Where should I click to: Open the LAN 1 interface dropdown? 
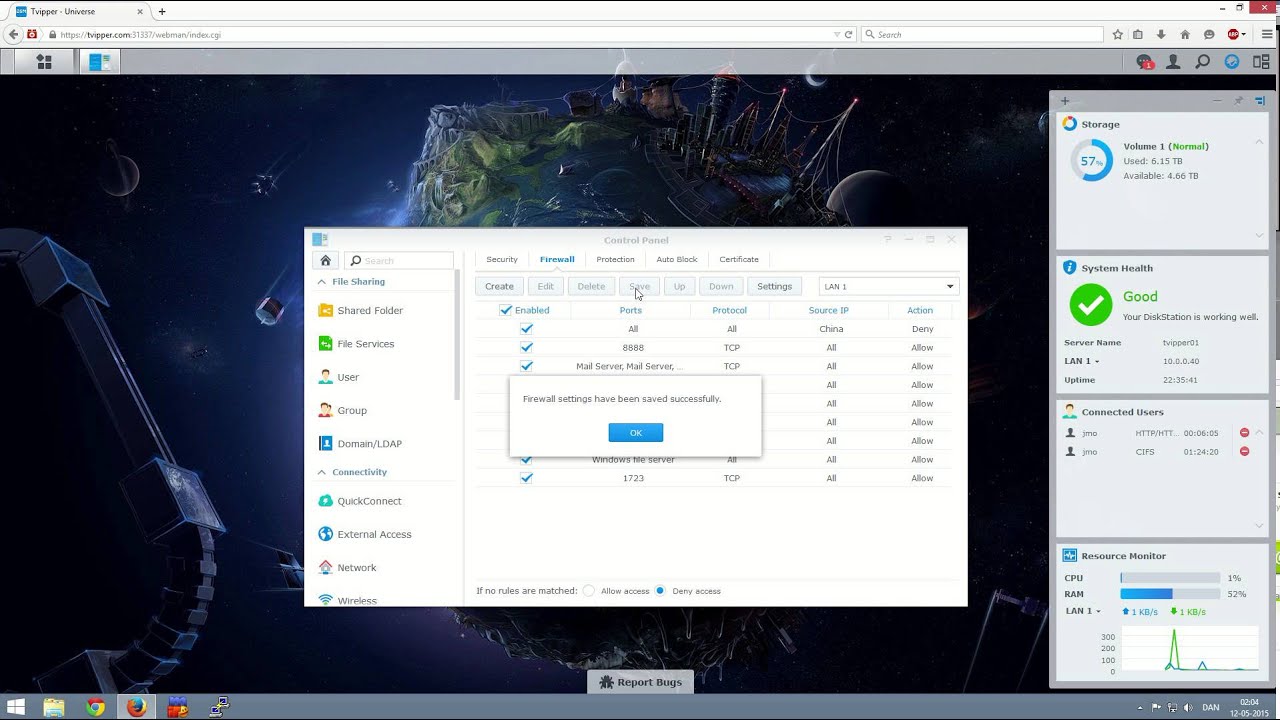point(889,286)
